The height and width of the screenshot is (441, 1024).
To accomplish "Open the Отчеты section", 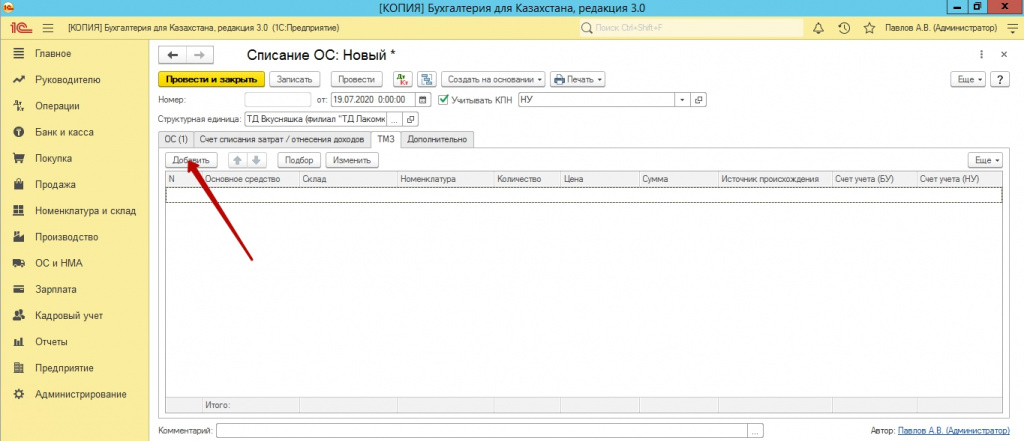I will tap(52, 342).
